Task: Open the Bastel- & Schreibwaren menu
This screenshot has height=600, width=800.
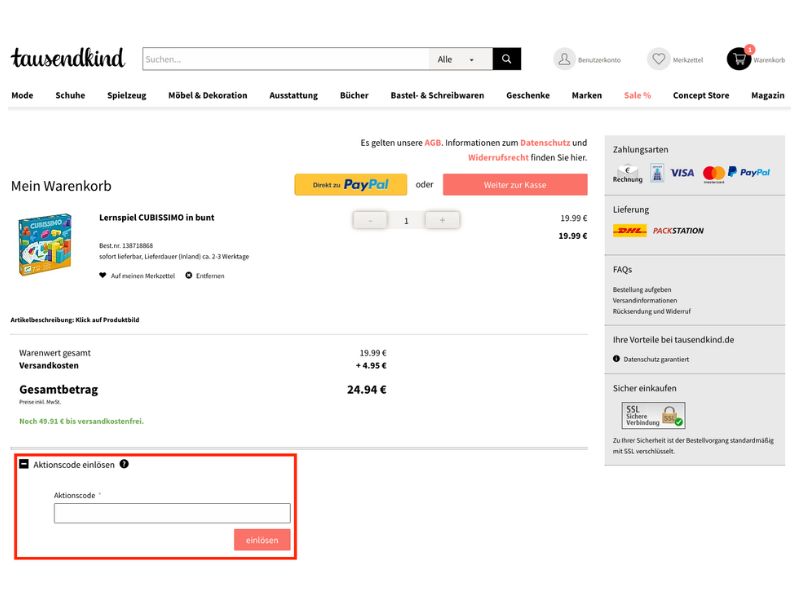Action: pyautogui.click(x=437, y=95)
